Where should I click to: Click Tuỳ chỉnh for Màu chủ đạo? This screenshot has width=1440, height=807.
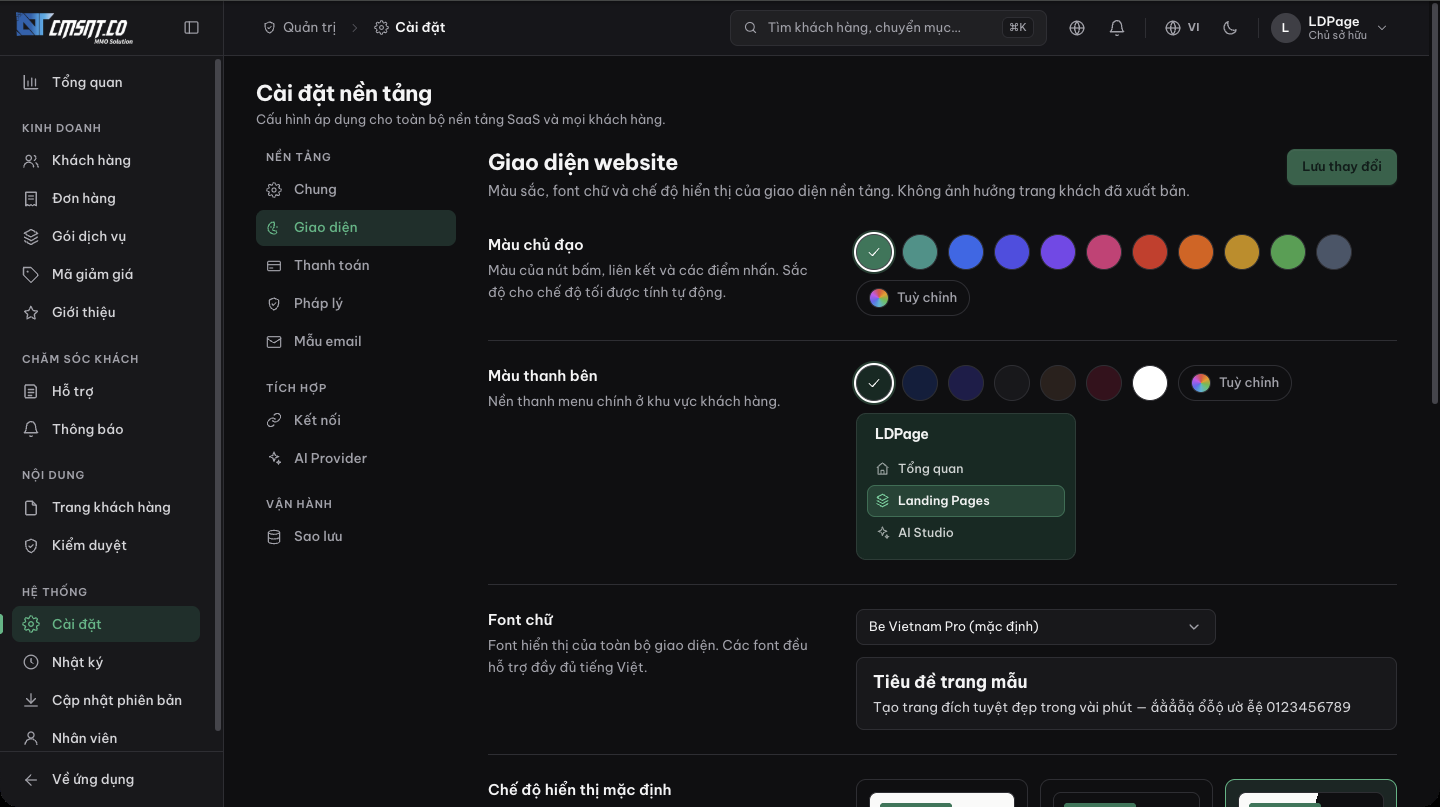913,298
